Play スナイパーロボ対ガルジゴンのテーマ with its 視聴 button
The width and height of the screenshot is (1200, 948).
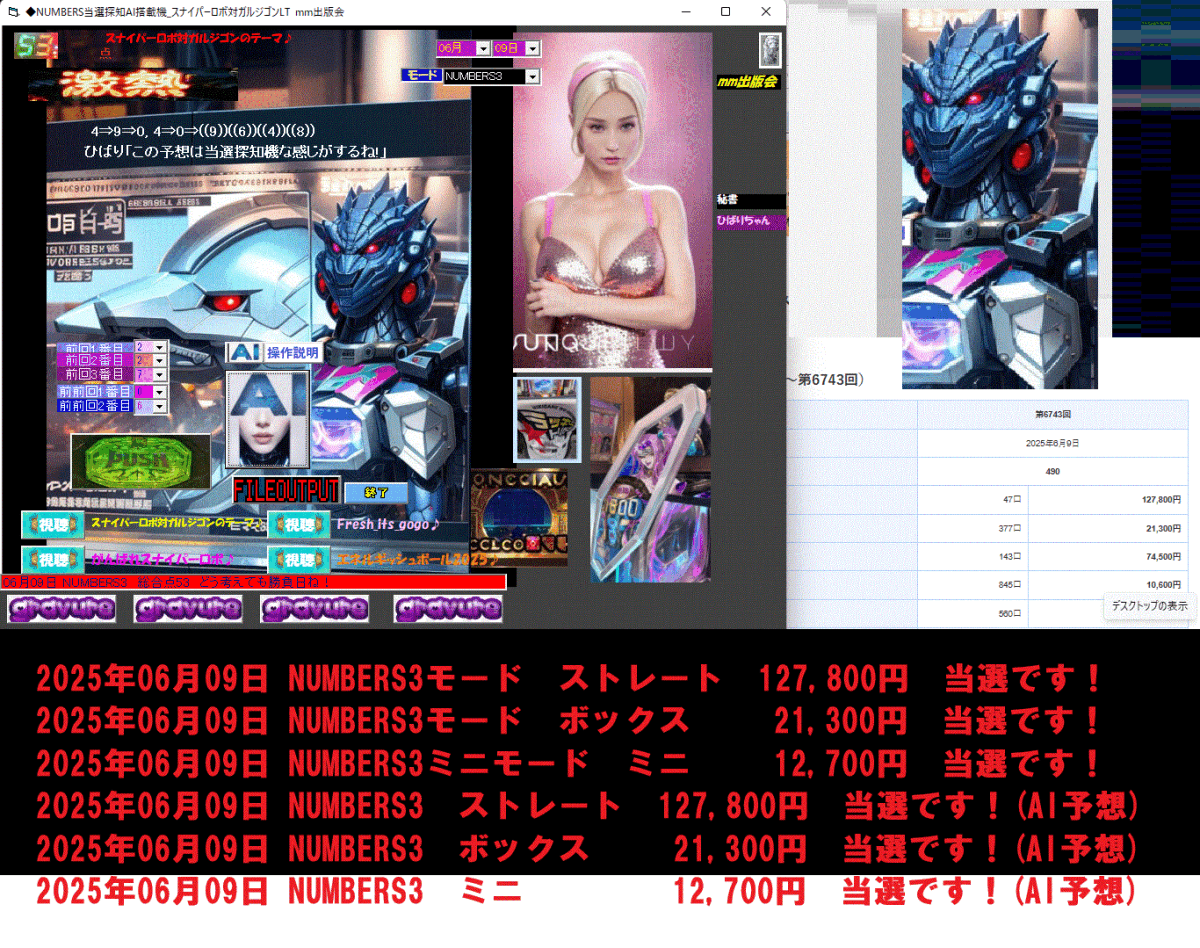coord(52,523)
